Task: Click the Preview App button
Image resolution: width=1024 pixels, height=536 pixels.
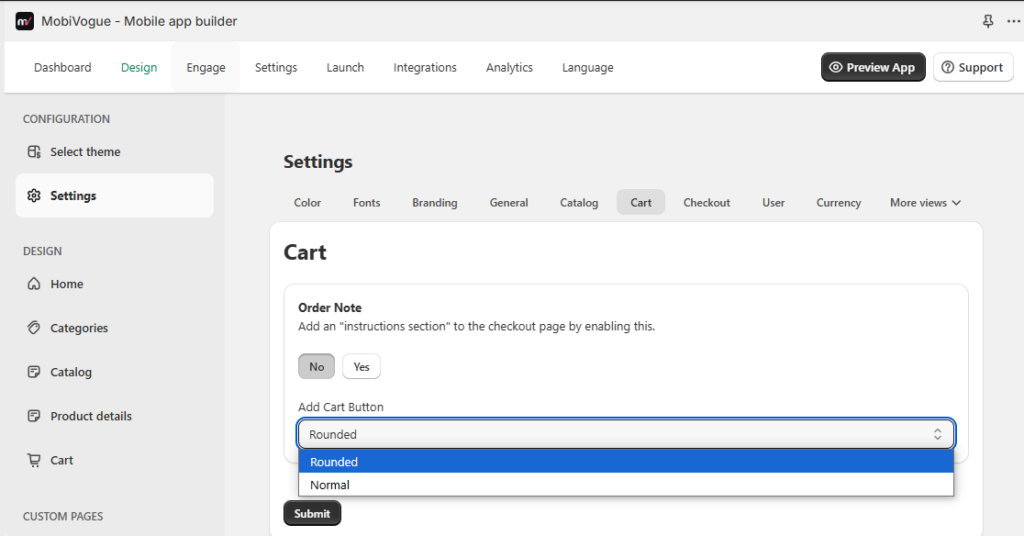Action: (x=873, y=67)
